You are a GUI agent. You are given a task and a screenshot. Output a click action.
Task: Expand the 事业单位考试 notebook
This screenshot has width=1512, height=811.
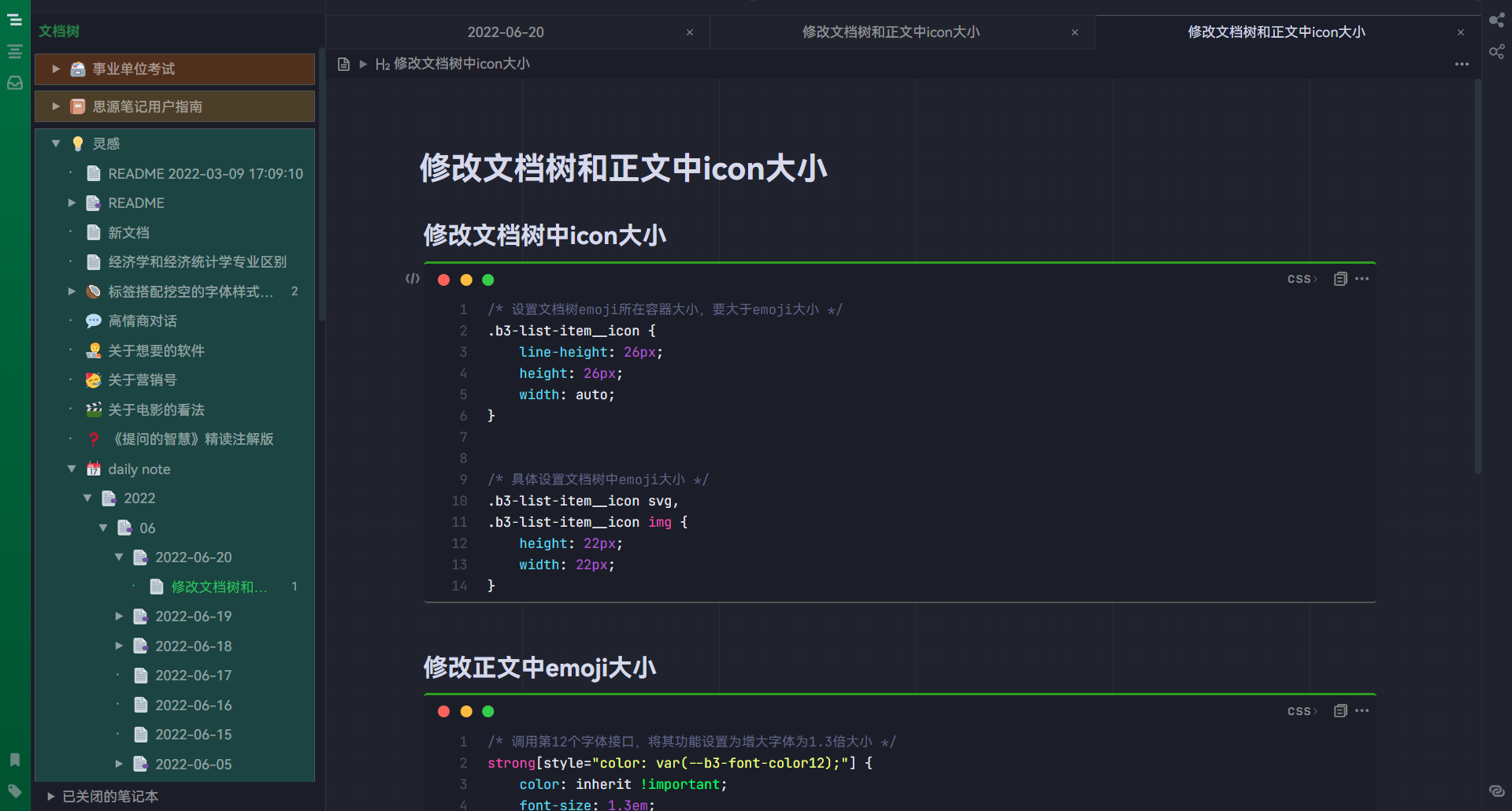[56, 69]
